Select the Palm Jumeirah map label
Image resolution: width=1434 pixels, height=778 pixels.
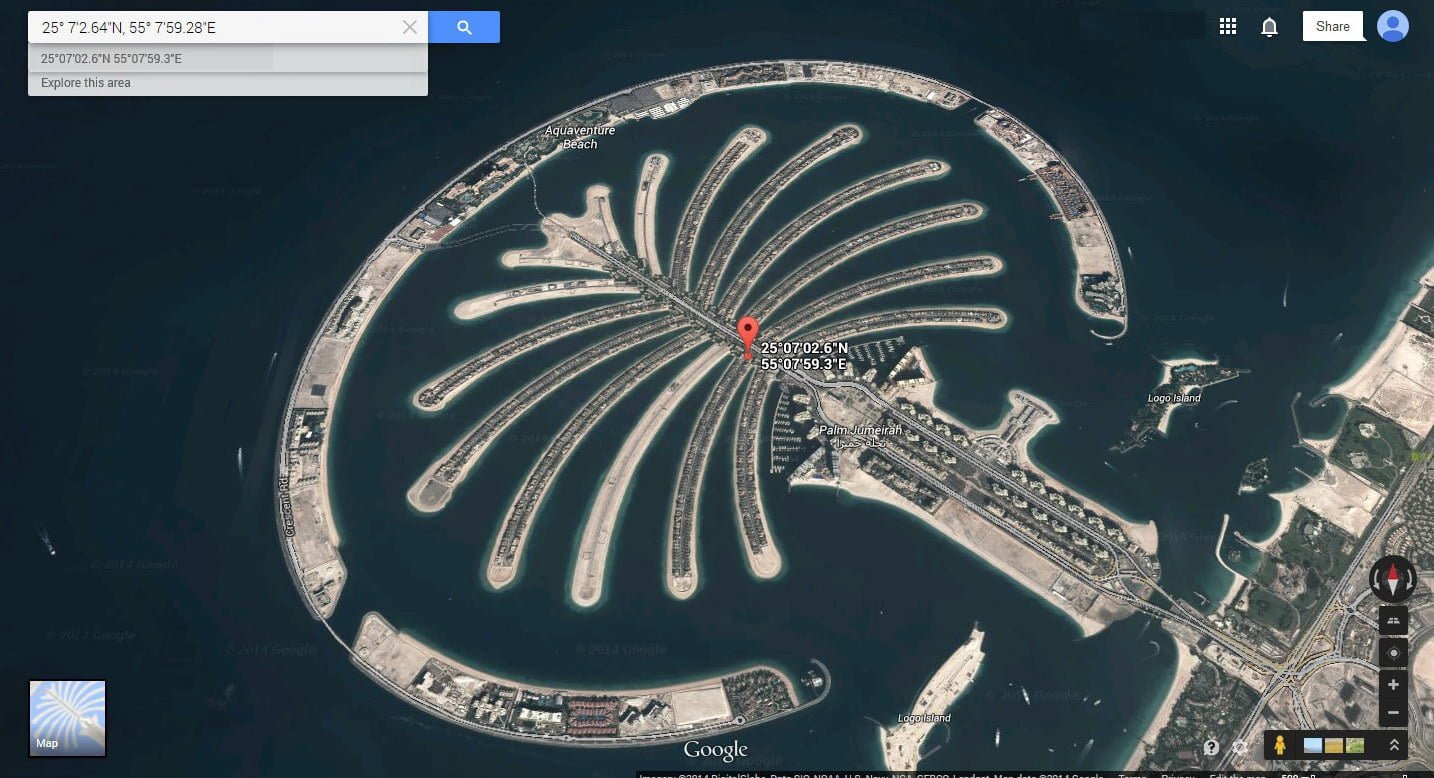click(x=860, y=431)
